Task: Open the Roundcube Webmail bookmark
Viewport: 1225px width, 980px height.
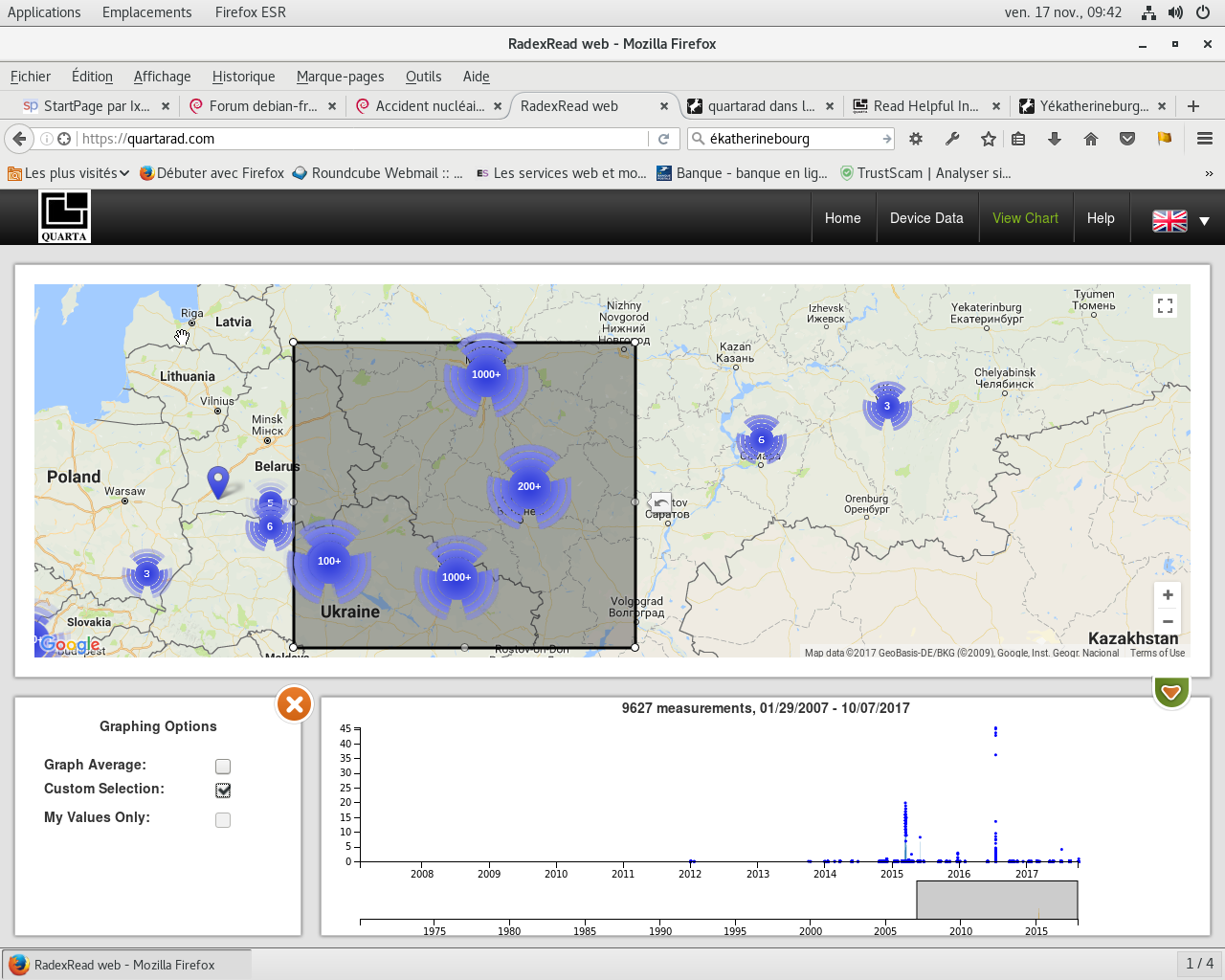Action: [x=378, y=173]
